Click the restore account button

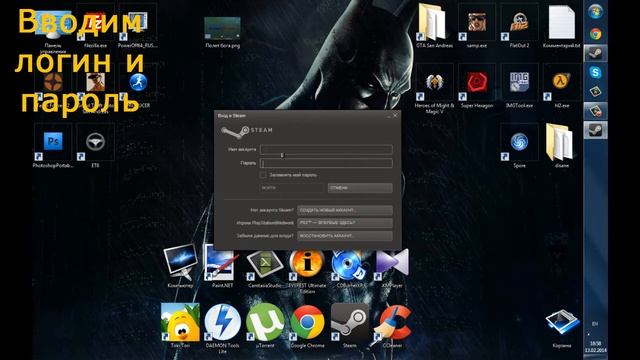tap(344, 236)
